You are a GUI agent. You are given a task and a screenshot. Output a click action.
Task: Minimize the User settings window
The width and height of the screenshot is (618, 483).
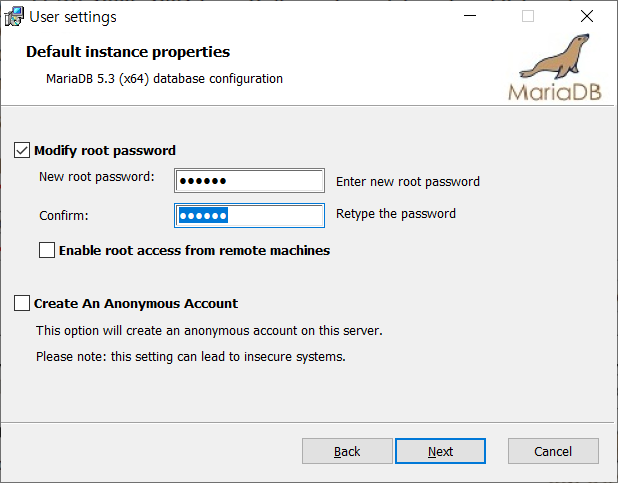click(x=470, y=16)
